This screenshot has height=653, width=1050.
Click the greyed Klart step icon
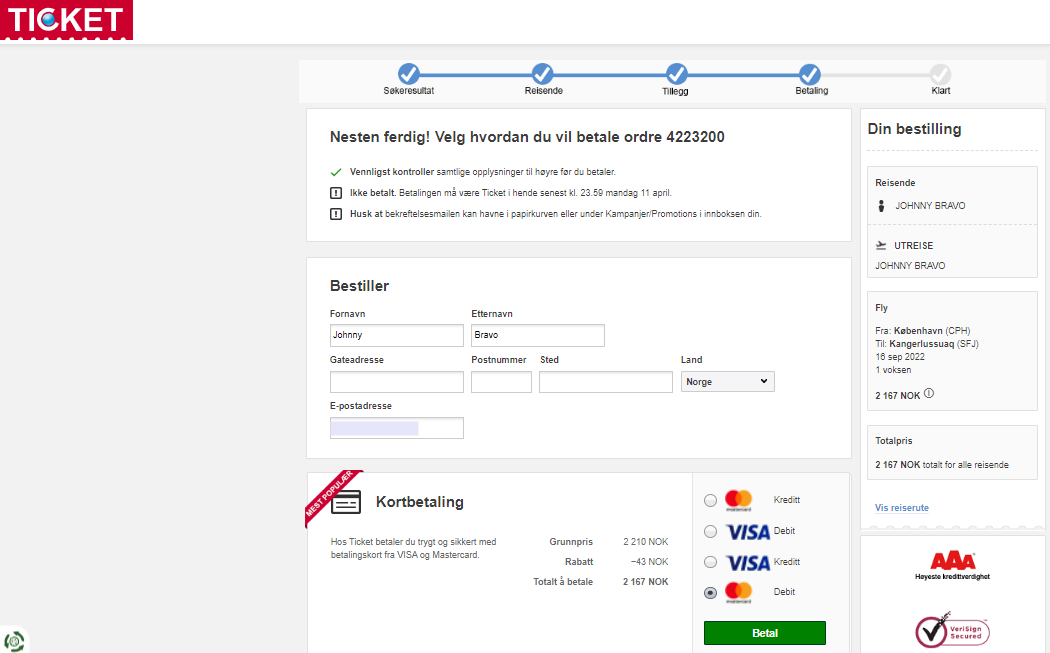940,74
